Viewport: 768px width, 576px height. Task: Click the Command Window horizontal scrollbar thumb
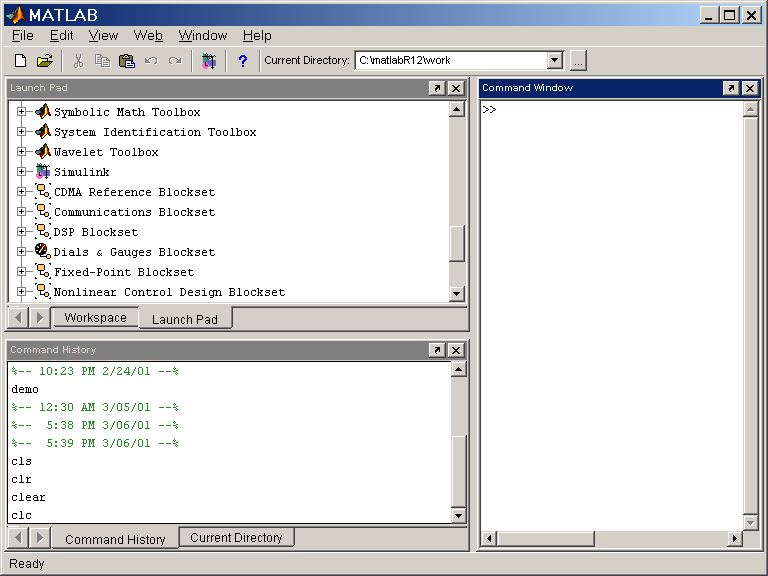pos(545,539)
